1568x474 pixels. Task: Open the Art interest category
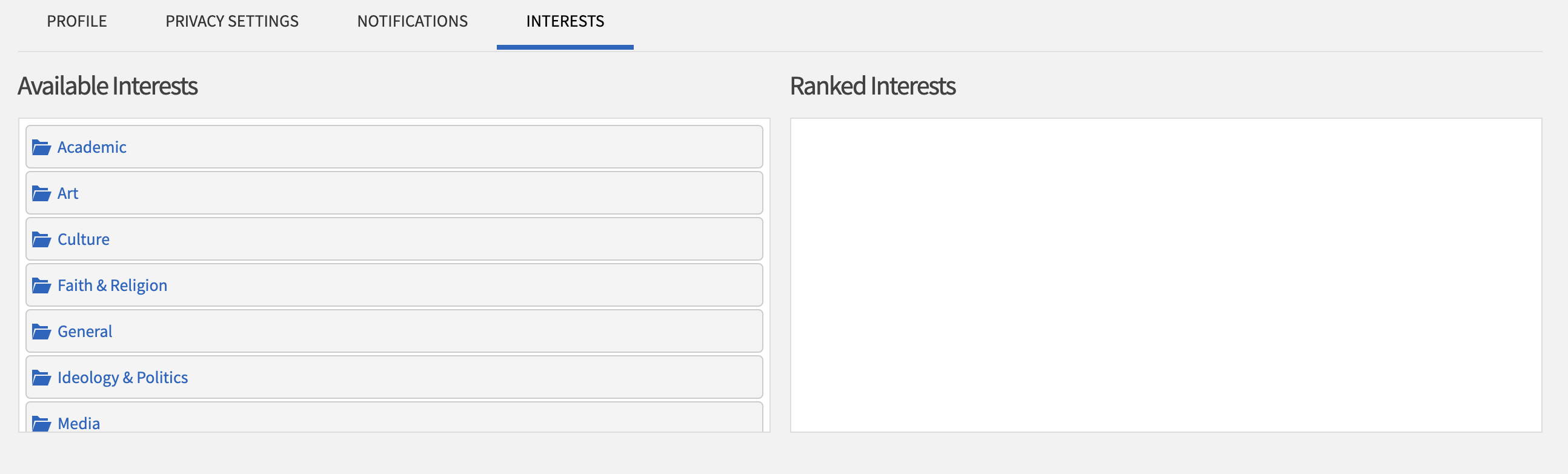pyautogui.click(x=68, y=193)
